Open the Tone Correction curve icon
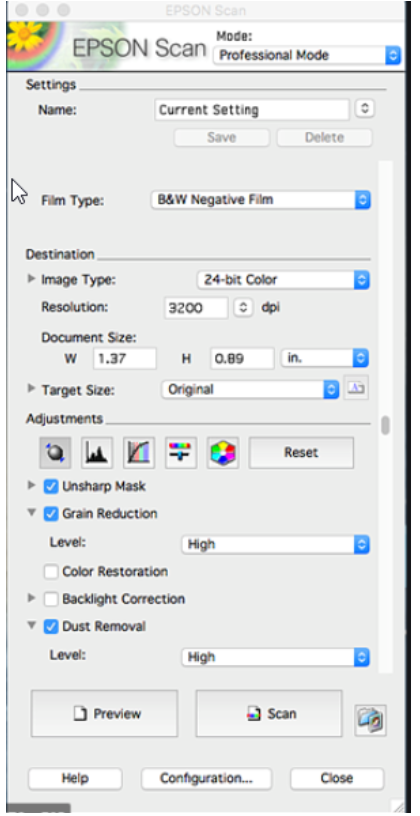This screenshot has width=420, height=816. [x=139, y=452]
